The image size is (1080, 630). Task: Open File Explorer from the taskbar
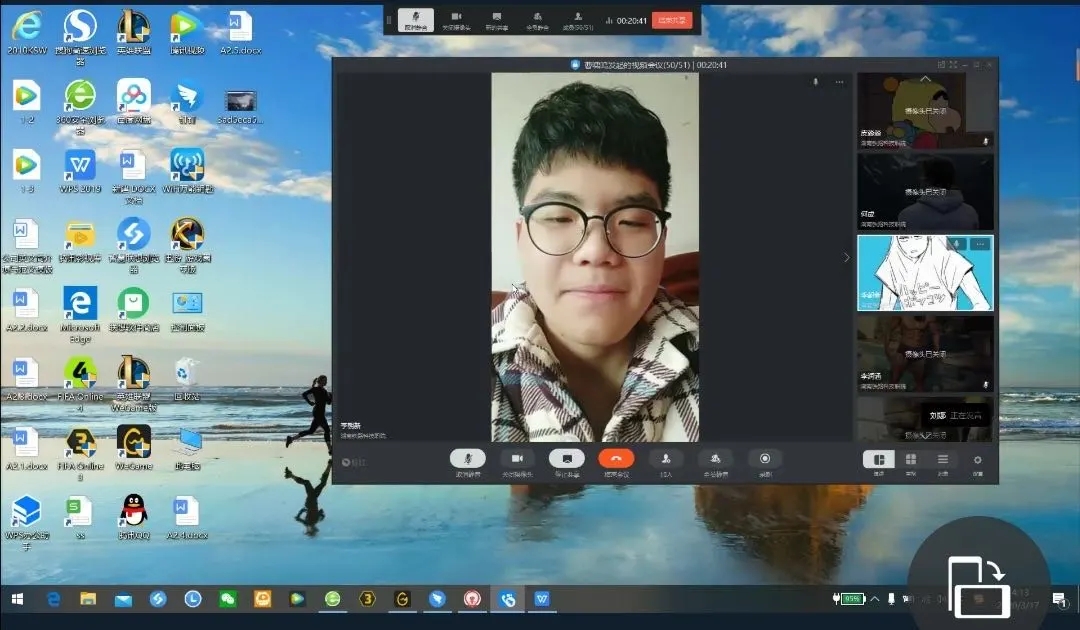tap(88, 599)
